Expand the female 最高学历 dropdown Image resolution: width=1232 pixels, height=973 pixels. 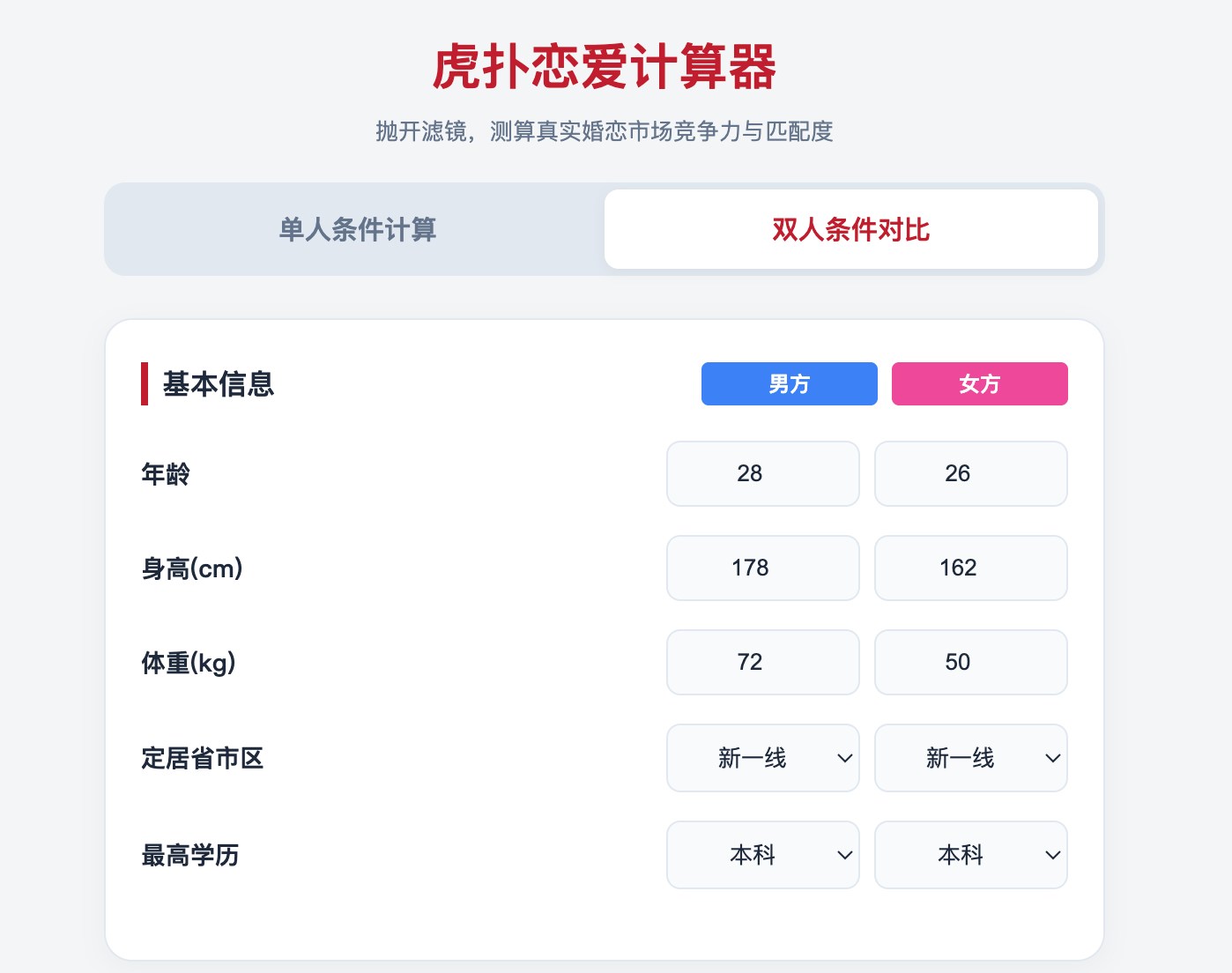pos(970,855)
